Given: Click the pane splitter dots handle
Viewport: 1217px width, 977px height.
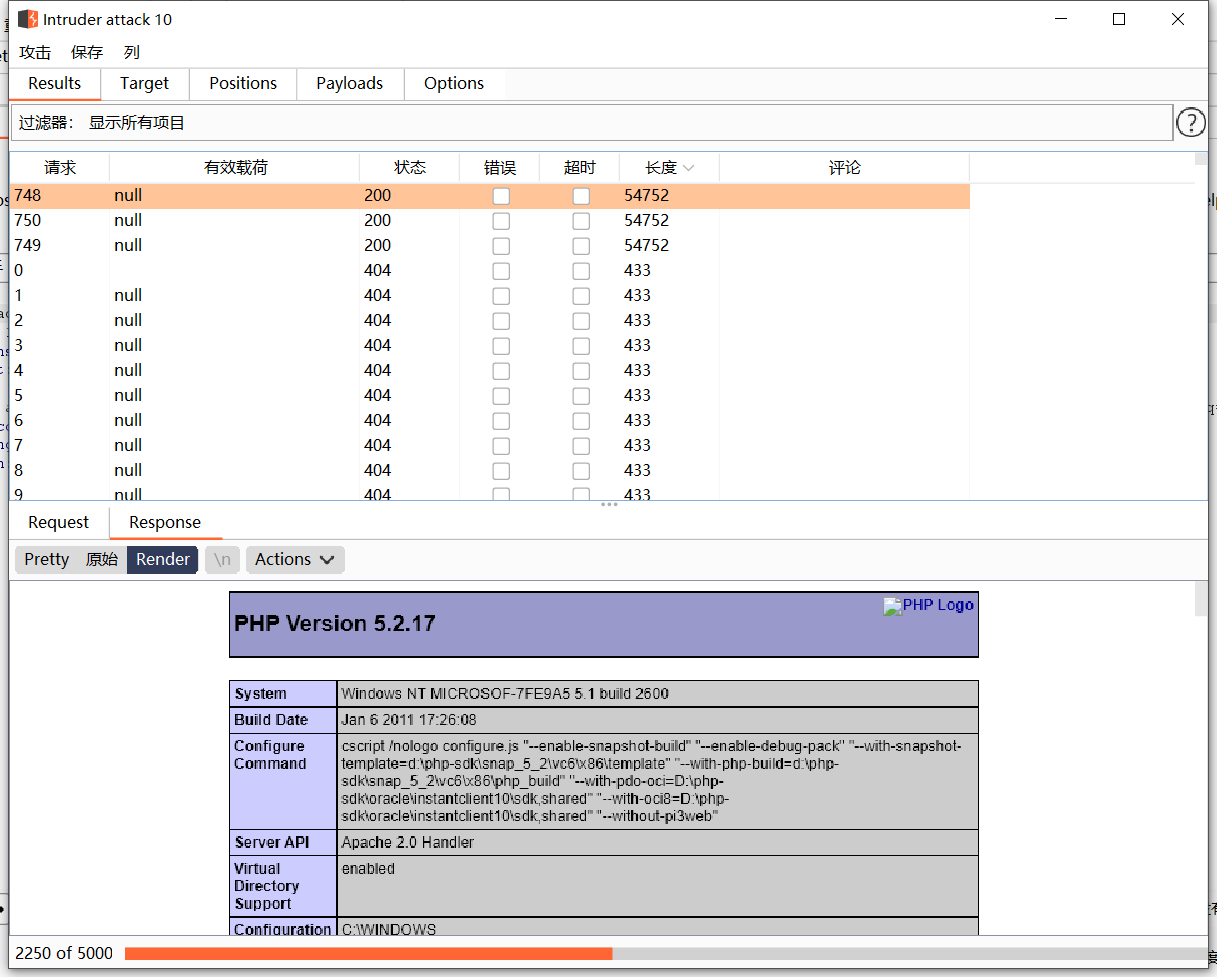Looking at the screenshot, I should pyautogui.click(x=609, y=504).
